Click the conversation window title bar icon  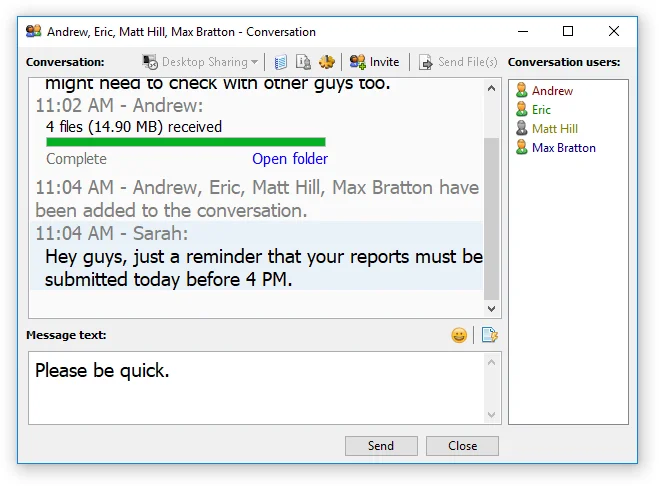coord(33,32)
